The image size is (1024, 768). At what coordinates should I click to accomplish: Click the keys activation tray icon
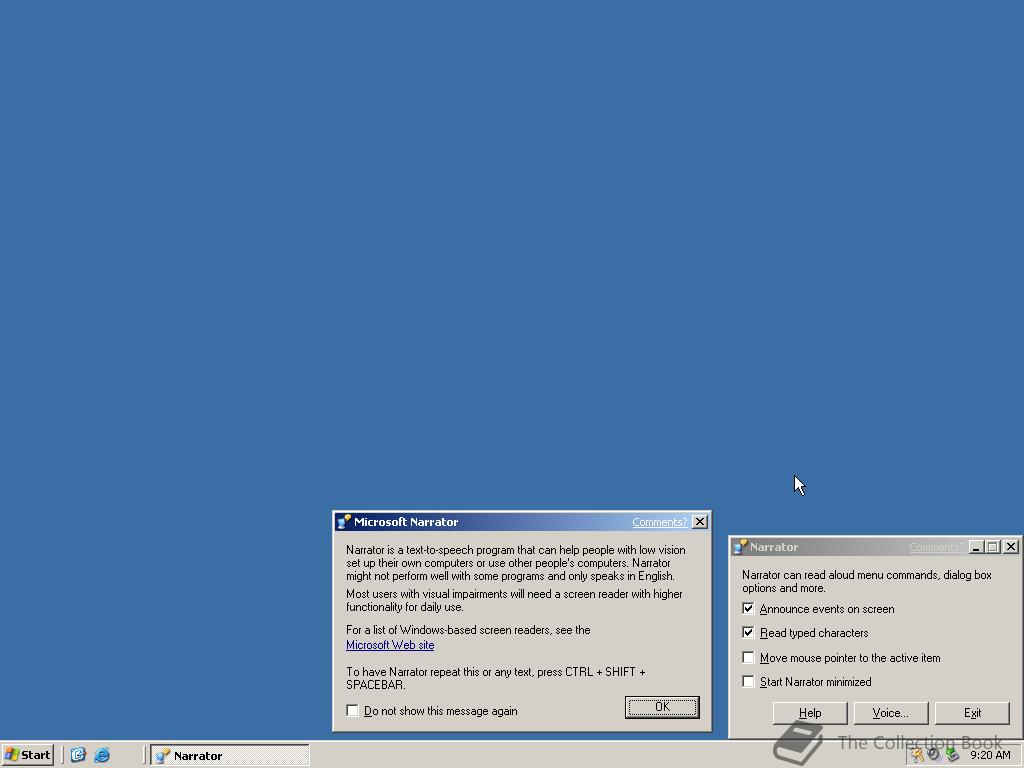point(918,755)
